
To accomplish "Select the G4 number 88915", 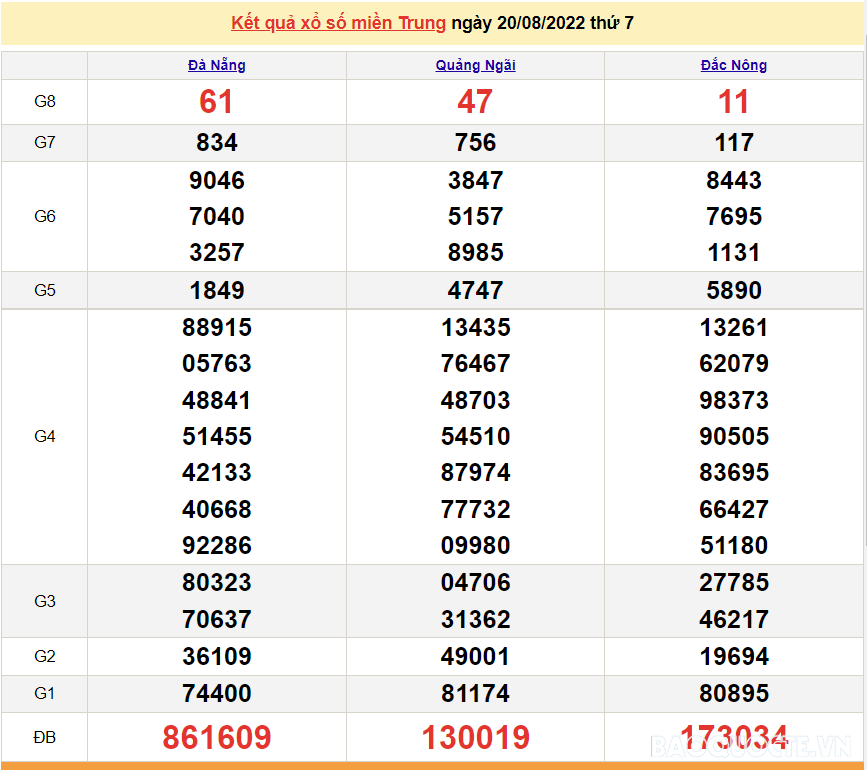I will coord(217,328).
